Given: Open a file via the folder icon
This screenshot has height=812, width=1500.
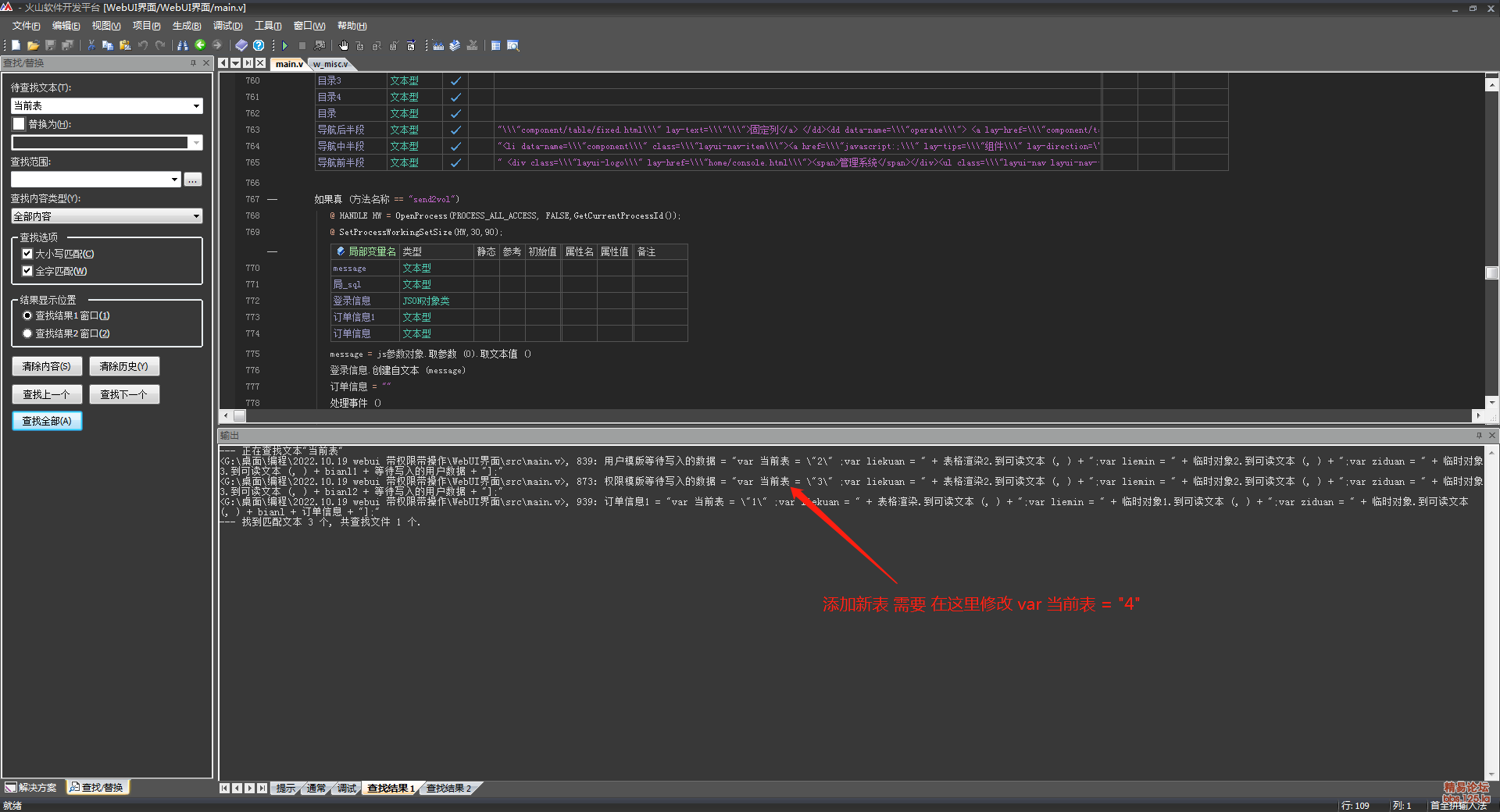Looking at the screenshot, I should point(33,45).
